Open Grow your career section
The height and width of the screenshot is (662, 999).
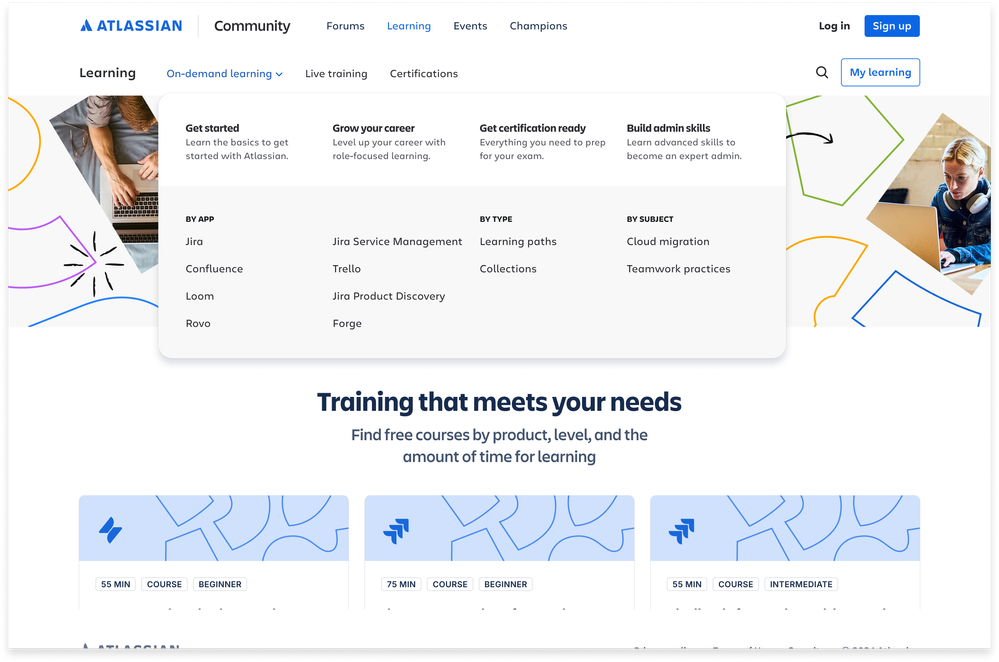pyautogui.click(x=389, y=141)
